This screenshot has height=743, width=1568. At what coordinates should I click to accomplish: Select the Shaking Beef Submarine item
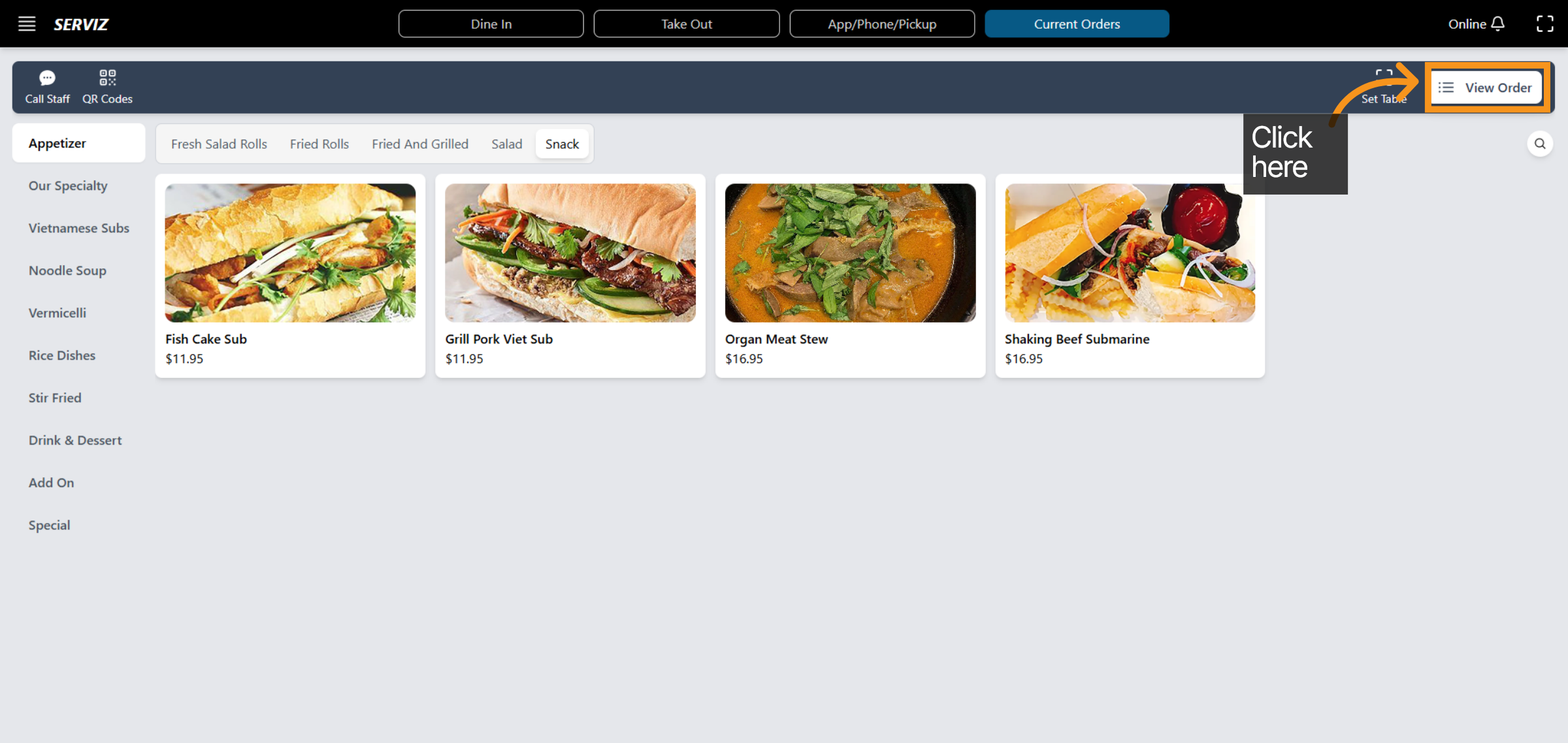(x=1130, y=274)
